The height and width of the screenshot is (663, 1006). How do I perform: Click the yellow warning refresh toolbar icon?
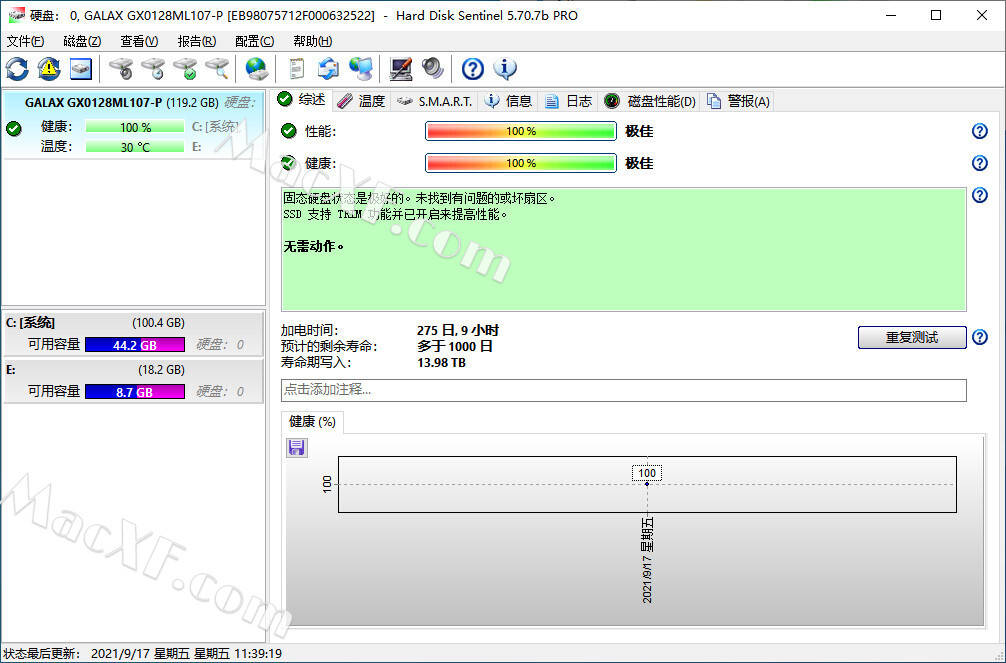(49, 69)
